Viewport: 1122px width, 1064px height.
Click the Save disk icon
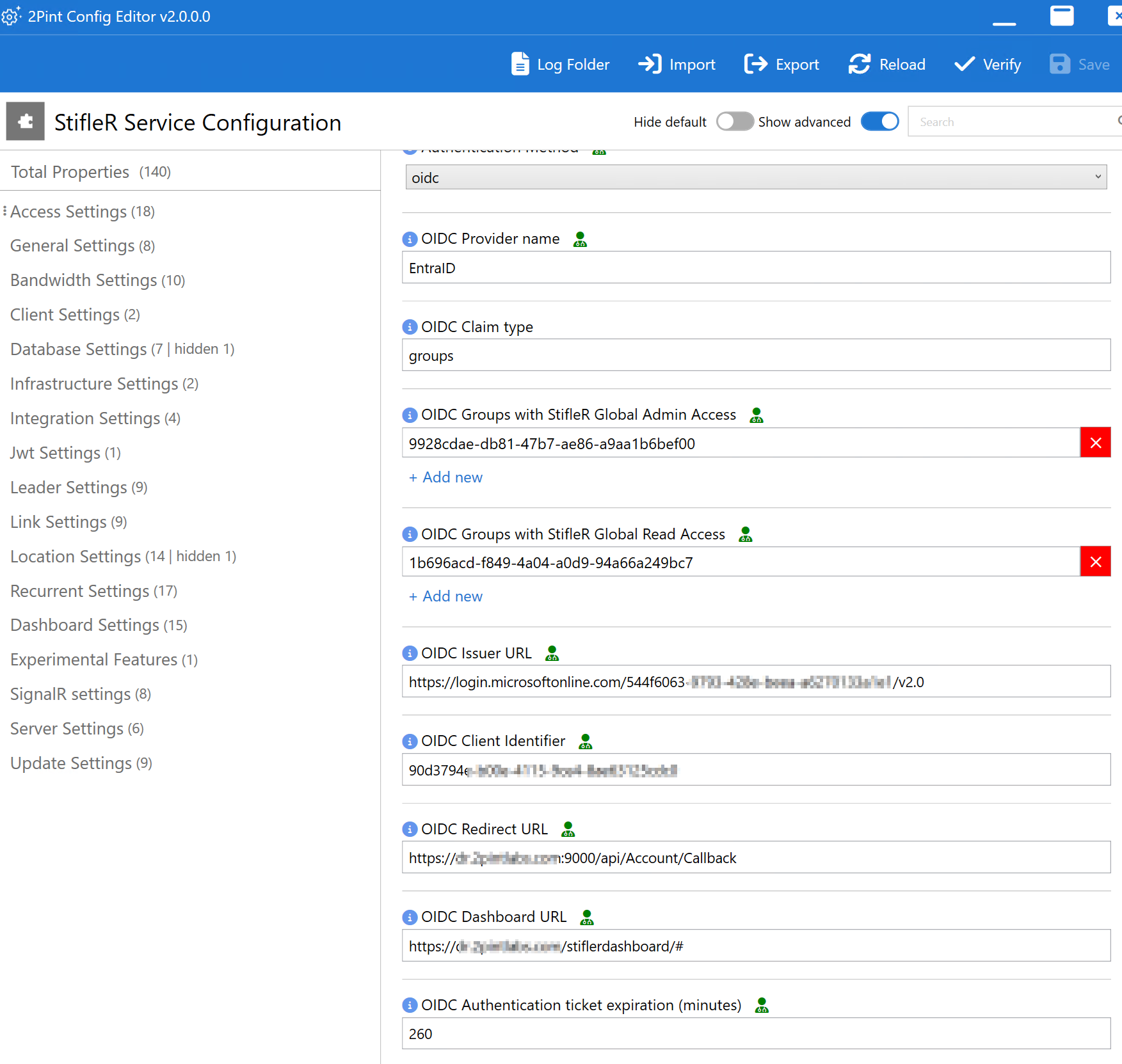pyautogui.click(x=1060, y=64)
